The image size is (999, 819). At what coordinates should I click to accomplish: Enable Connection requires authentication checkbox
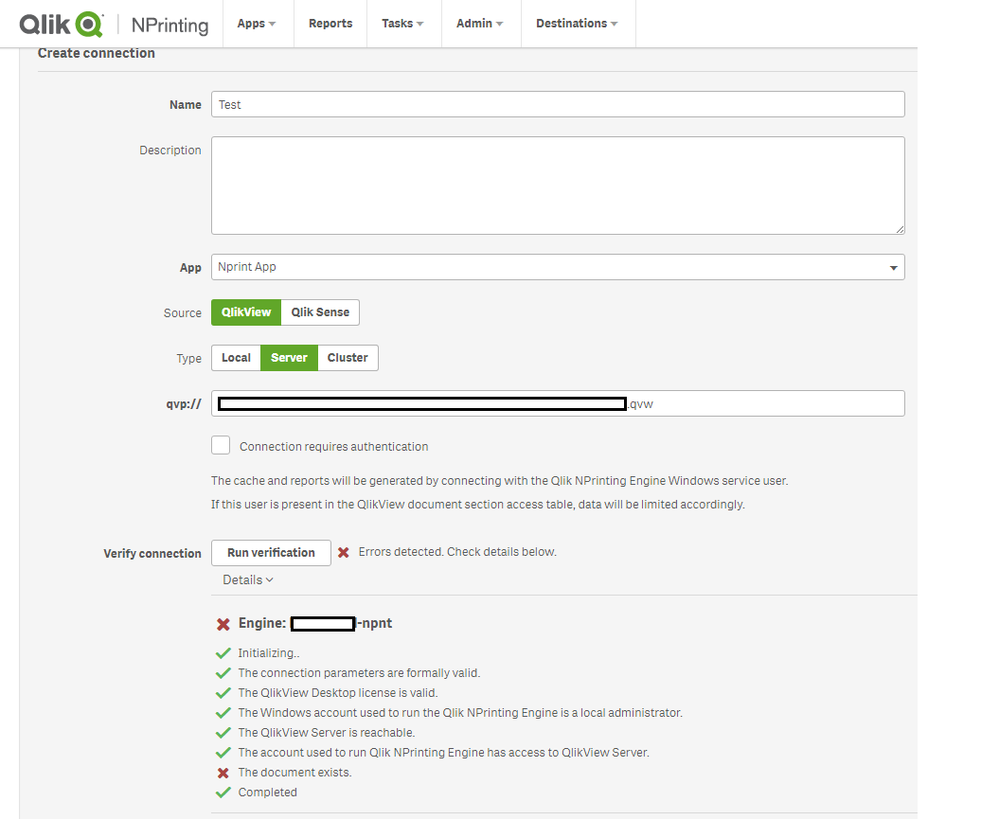coord(220,445)
